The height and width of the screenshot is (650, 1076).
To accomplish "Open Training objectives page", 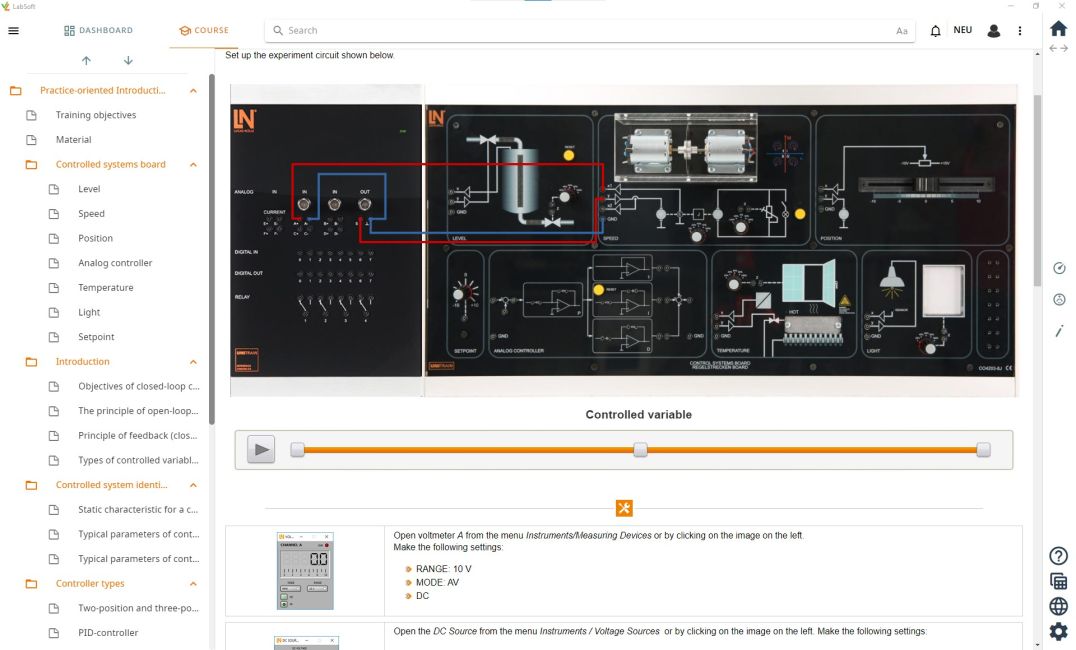I will coord(96,115).
